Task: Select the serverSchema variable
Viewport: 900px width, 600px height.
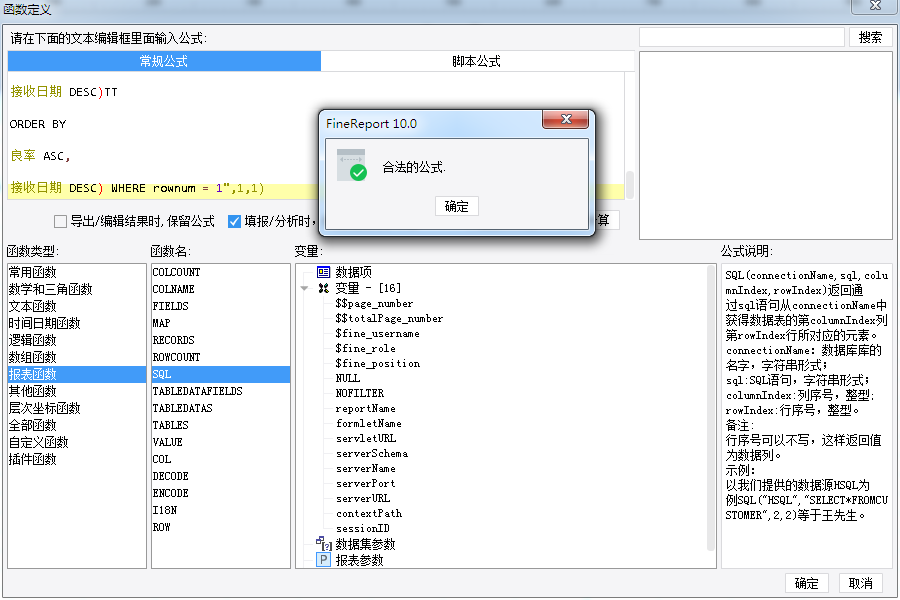Action: (372, 454)
